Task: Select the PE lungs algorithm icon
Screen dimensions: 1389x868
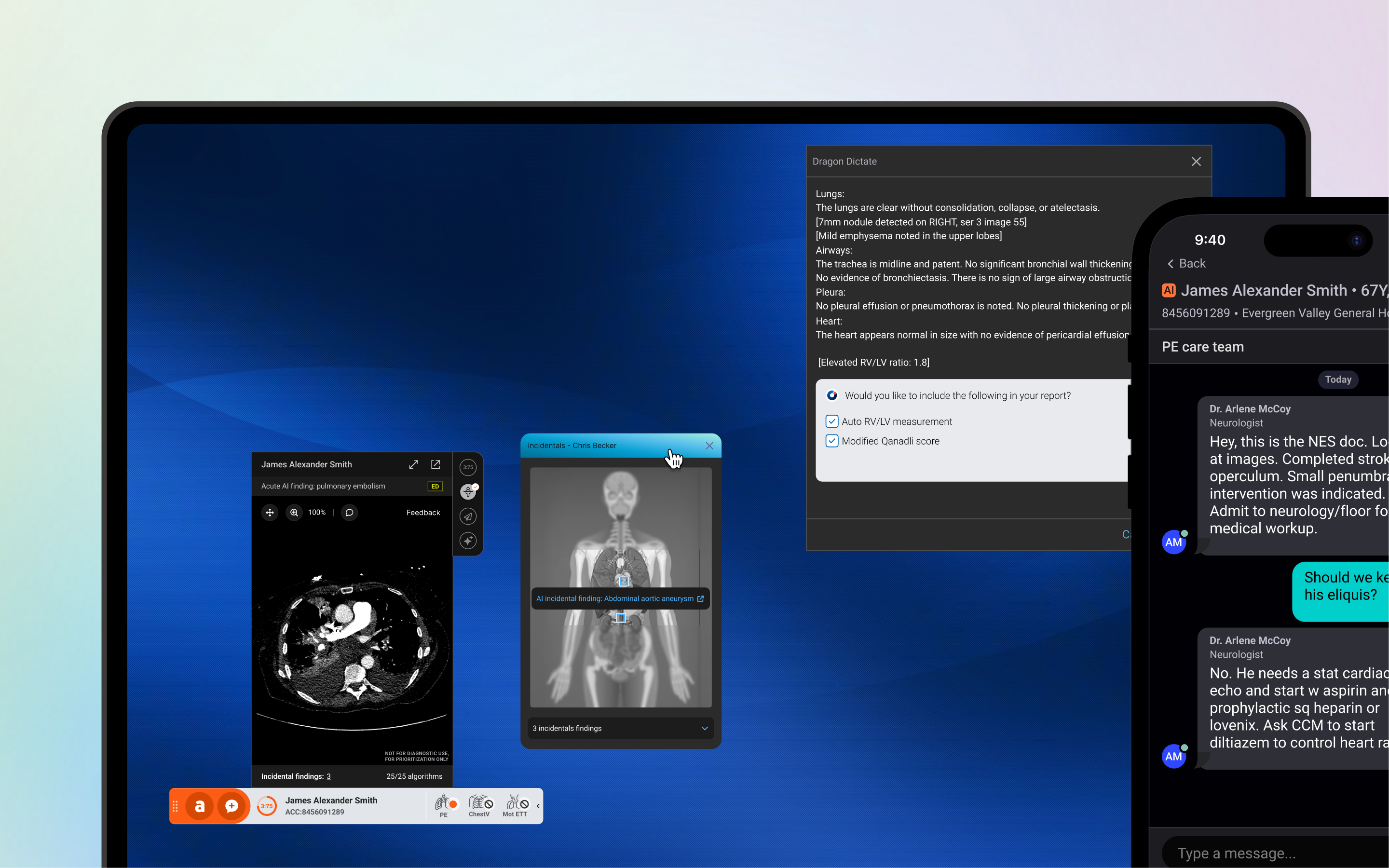Action: (444, 805)
